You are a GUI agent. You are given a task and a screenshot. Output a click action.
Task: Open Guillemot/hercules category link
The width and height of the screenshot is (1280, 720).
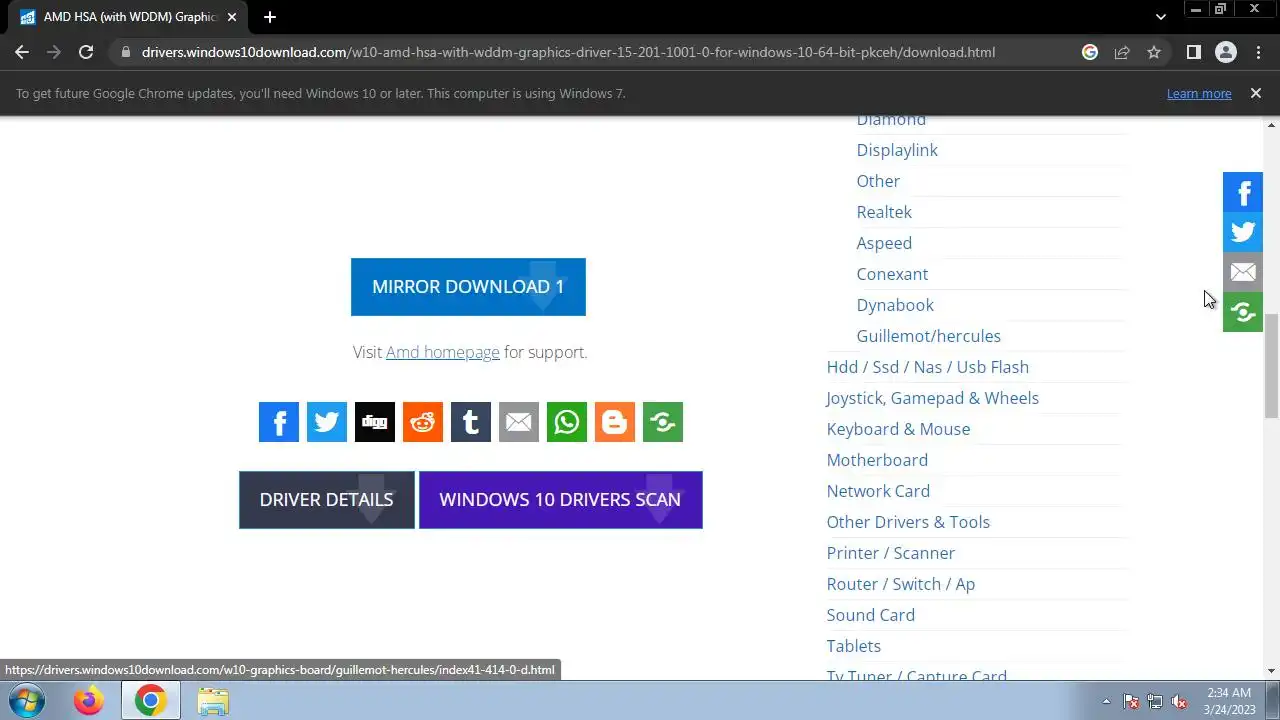[929, 336]
